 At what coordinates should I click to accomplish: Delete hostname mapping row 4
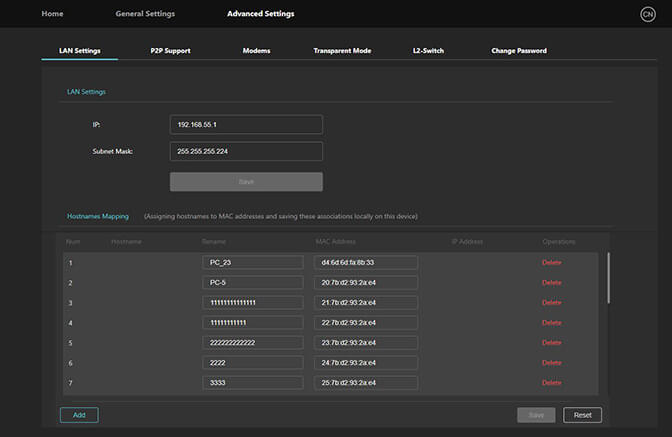pos(552,323)
